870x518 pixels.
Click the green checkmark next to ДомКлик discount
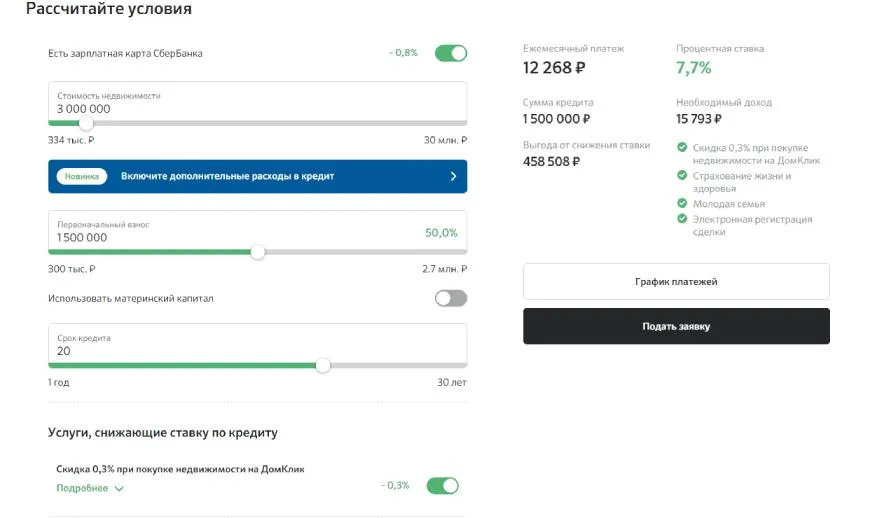[x=683, y=148]
